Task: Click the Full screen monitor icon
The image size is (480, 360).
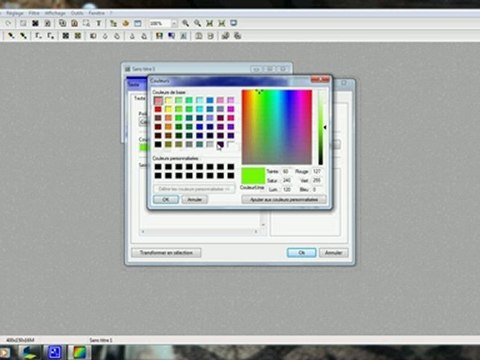Action: click(x=234, y=23)
